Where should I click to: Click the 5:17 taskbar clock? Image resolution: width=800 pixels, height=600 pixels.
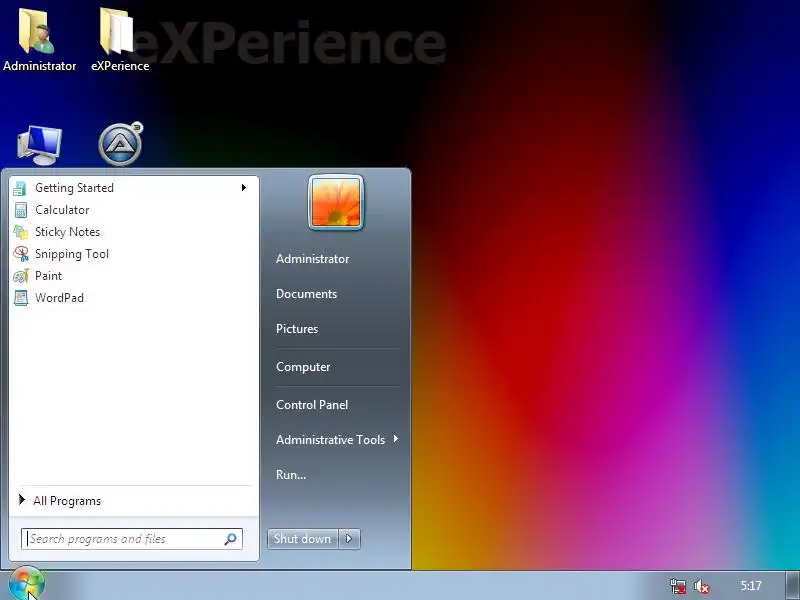751,586
